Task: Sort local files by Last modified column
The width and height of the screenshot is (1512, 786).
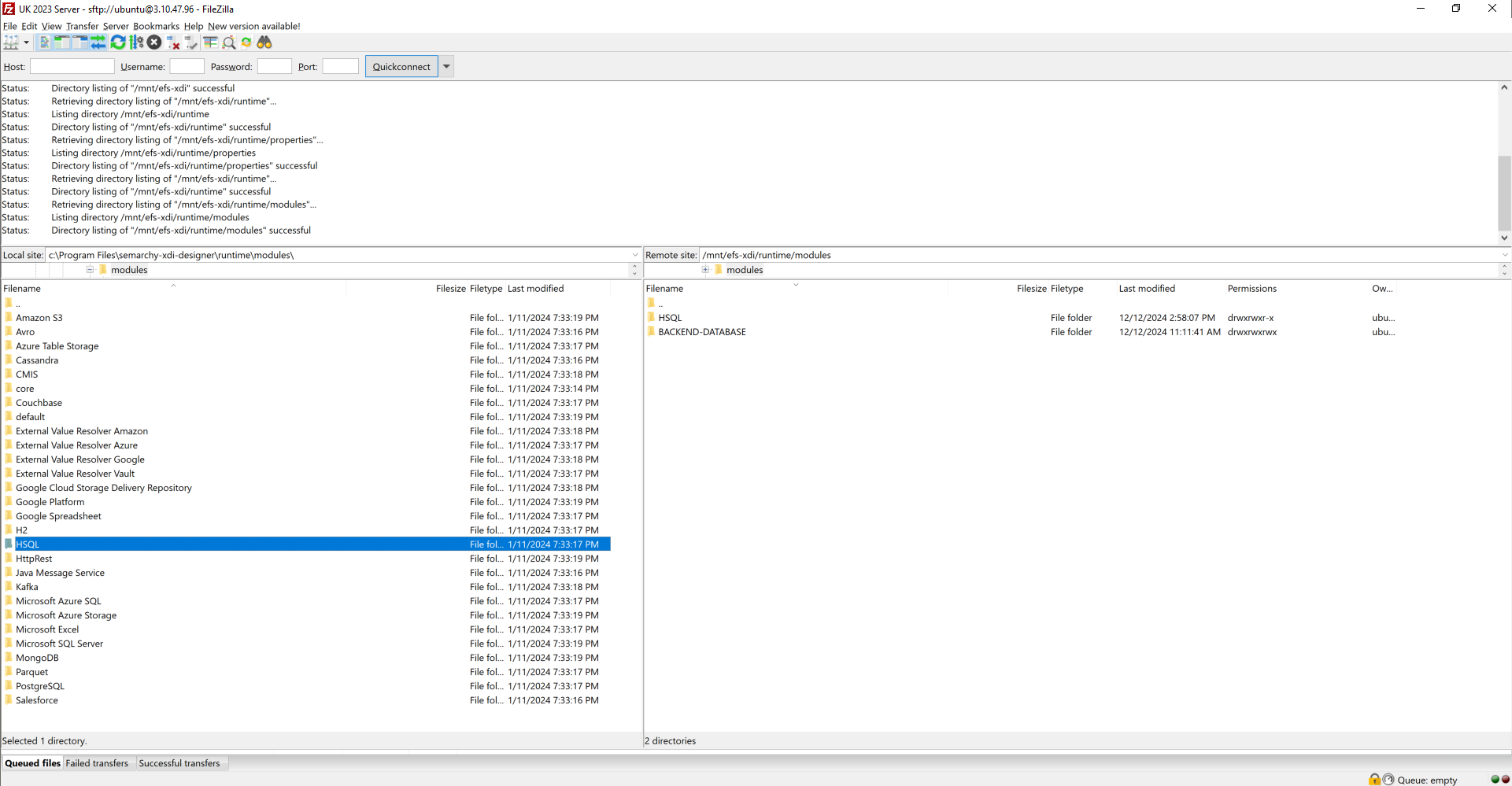Action: point(536,289)
